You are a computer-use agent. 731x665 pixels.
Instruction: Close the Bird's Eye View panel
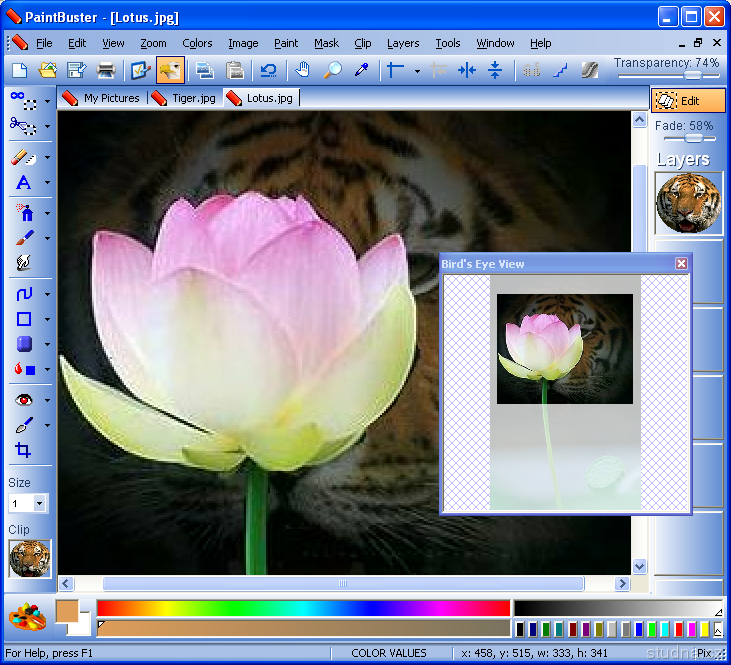681,264
